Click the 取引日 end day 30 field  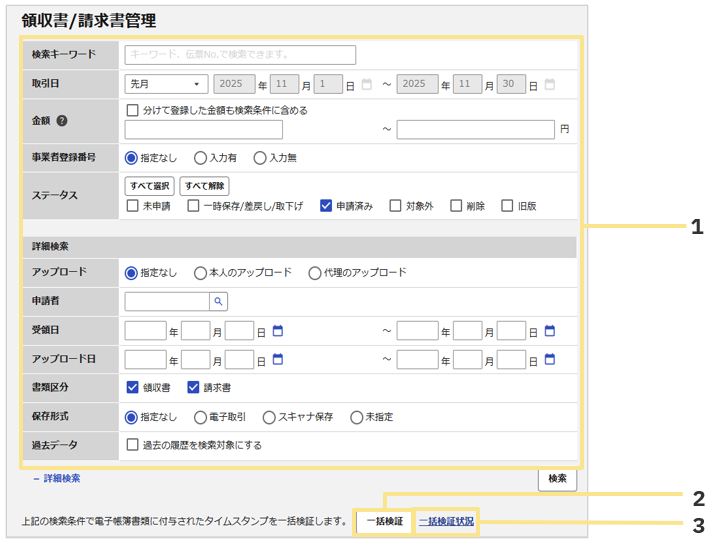click(511, 84)
